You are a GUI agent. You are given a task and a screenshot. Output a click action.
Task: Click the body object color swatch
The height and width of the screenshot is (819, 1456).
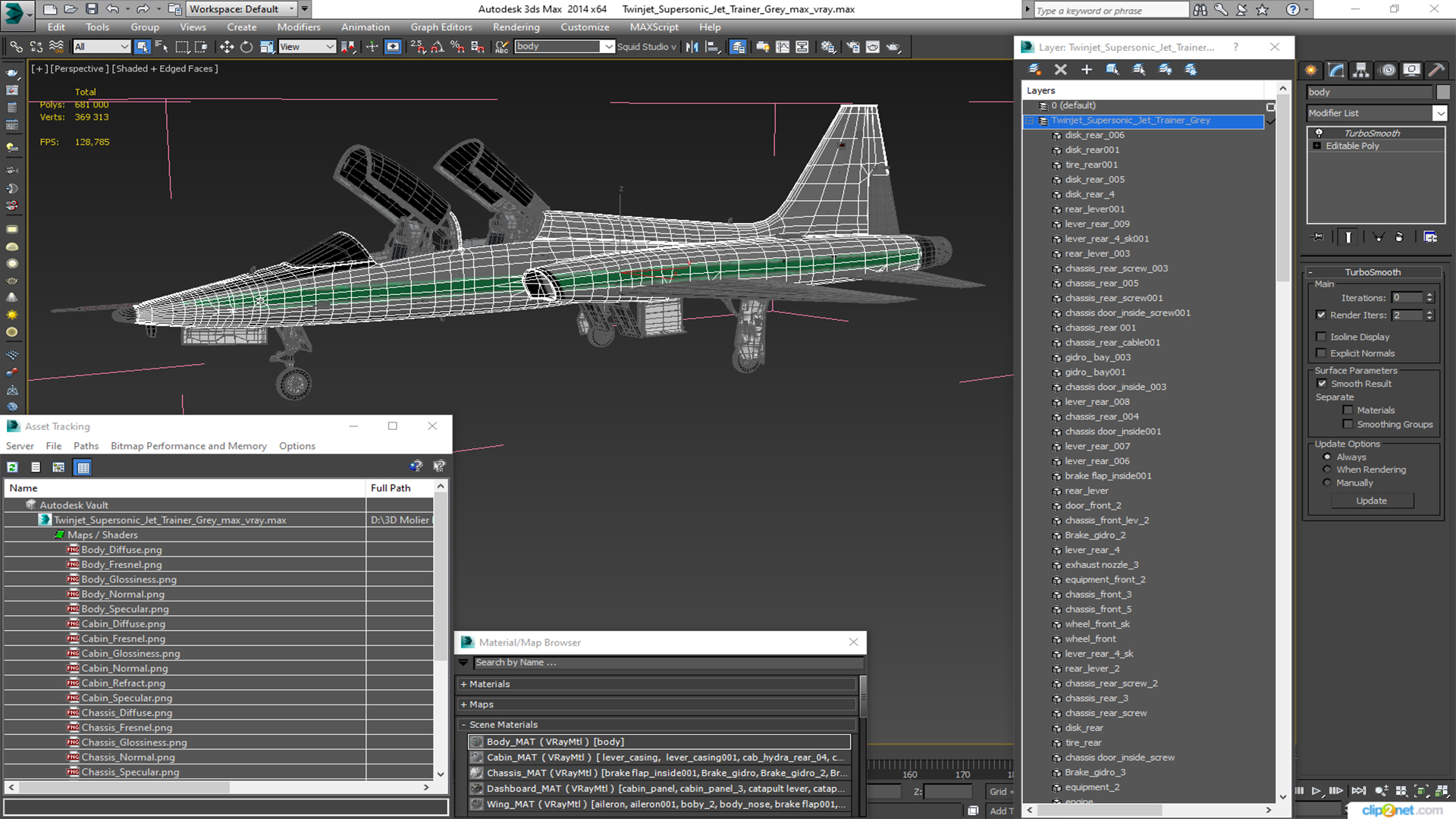click(1442, 92)
